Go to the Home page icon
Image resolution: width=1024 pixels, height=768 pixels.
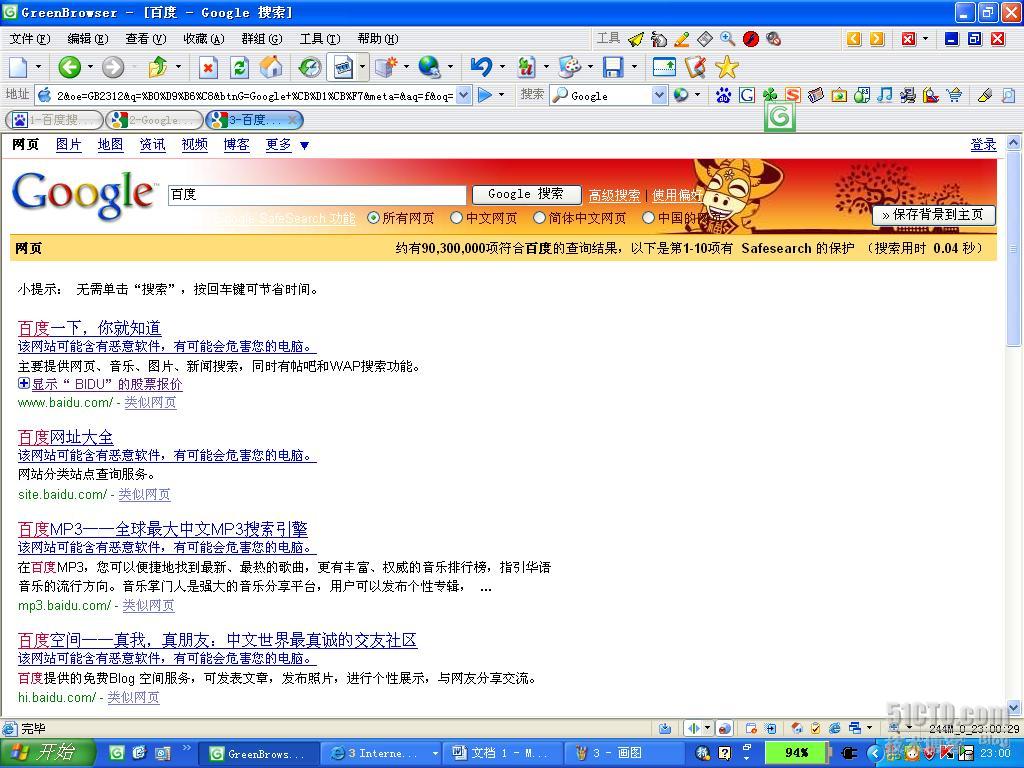[x=271, y=67]
